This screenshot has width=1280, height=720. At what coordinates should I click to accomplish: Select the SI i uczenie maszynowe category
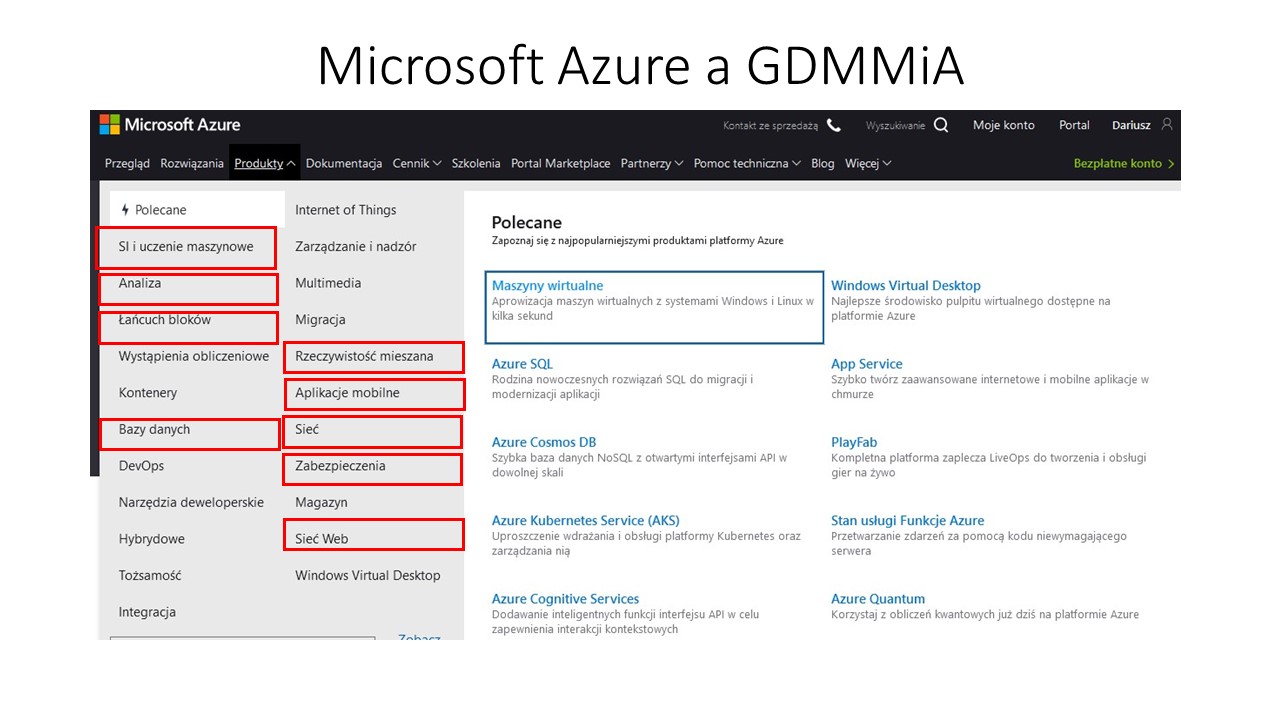coord(186,246)
